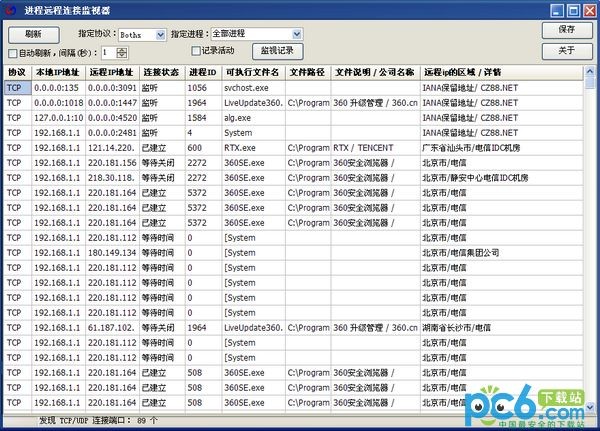
Task: Sort by 远程ip的区域 / 详情 column header
Action: 502,72
